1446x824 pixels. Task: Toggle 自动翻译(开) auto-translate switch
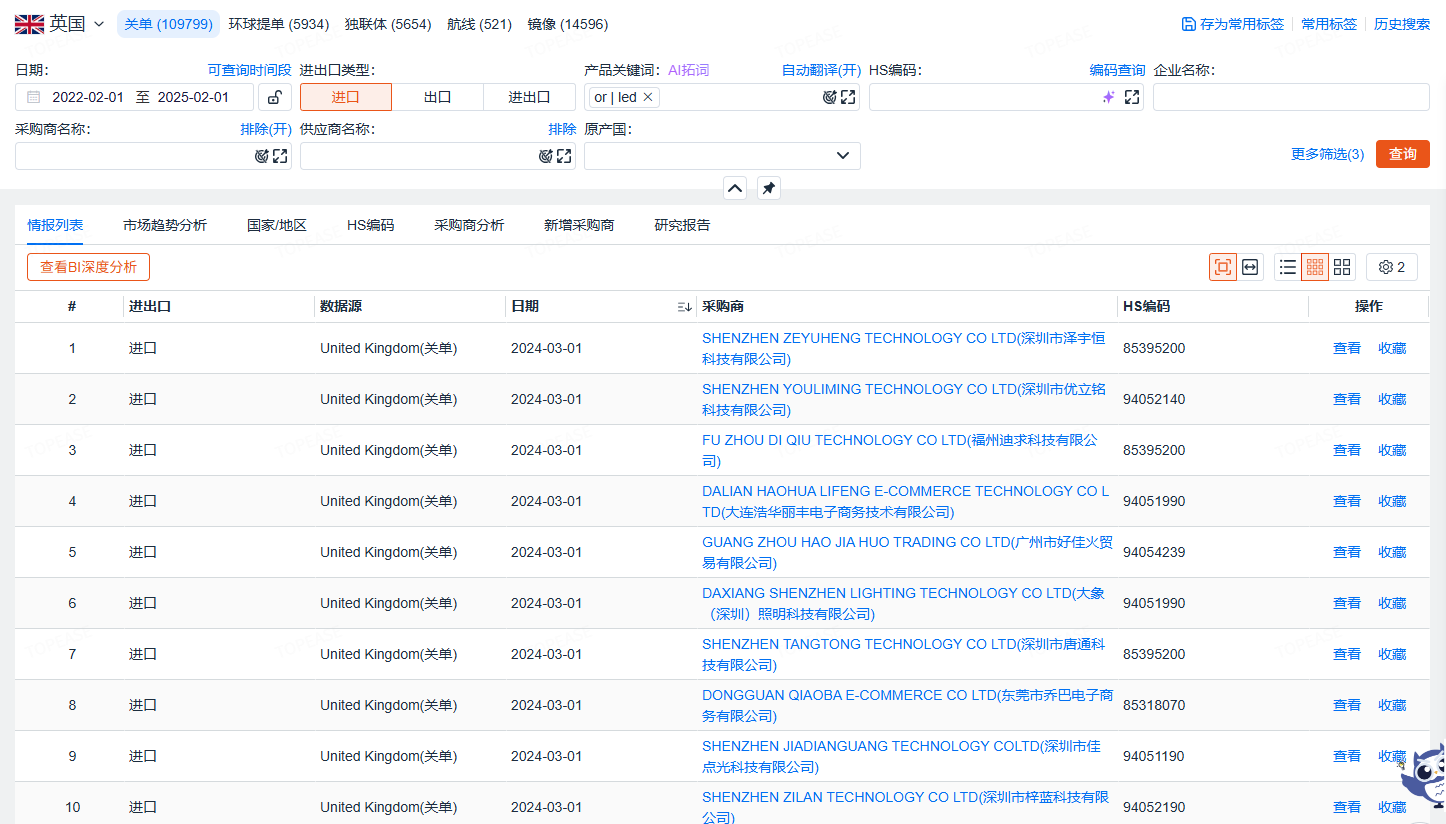[821, 70]
